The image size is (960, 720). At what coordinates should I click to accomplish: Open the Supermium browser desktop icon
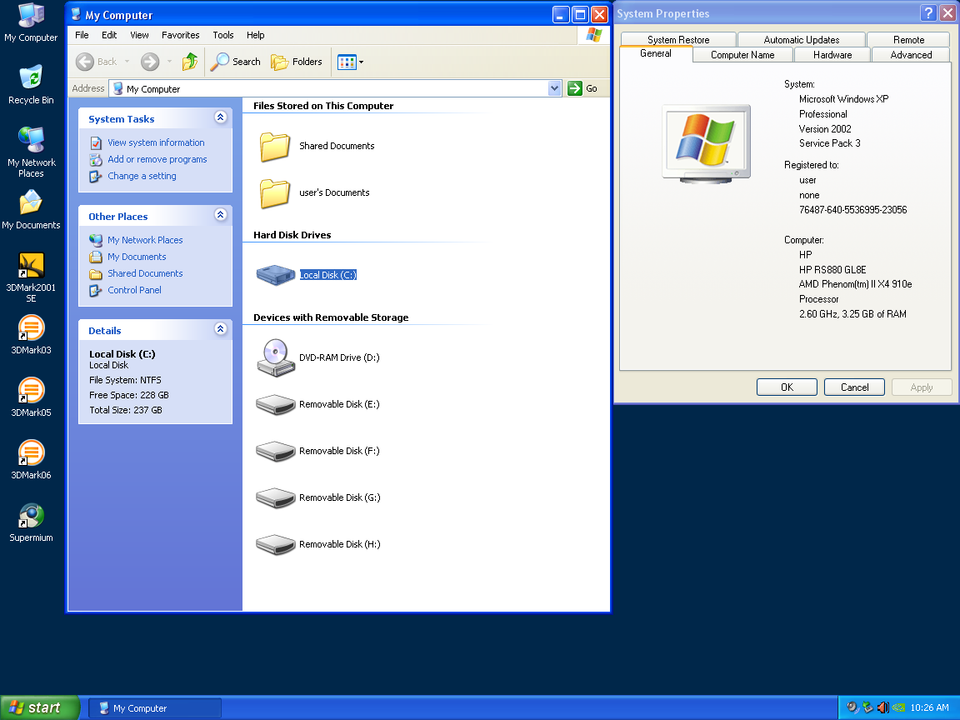point(30,522)
